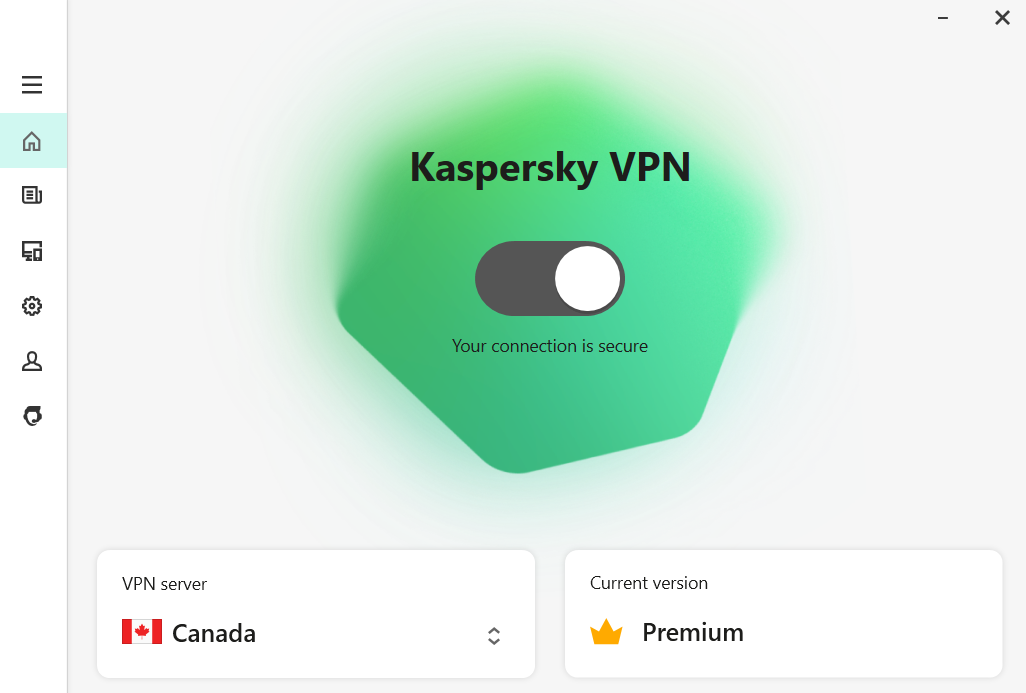Screen dimensions: 1026x693
Task: Close the Kaspersky VPN window
Action: [x=1002, y=18]
